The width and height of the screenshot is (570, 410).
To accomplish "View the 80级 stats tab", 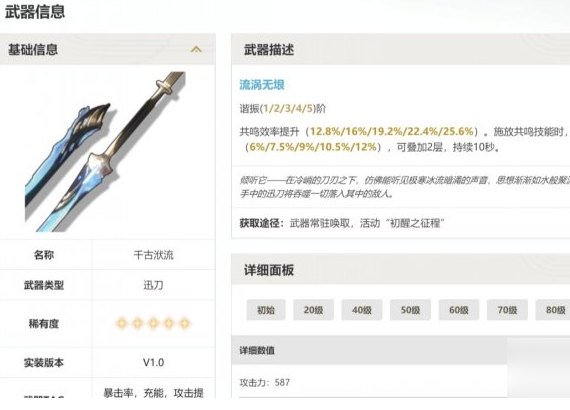I will (553, 310).
